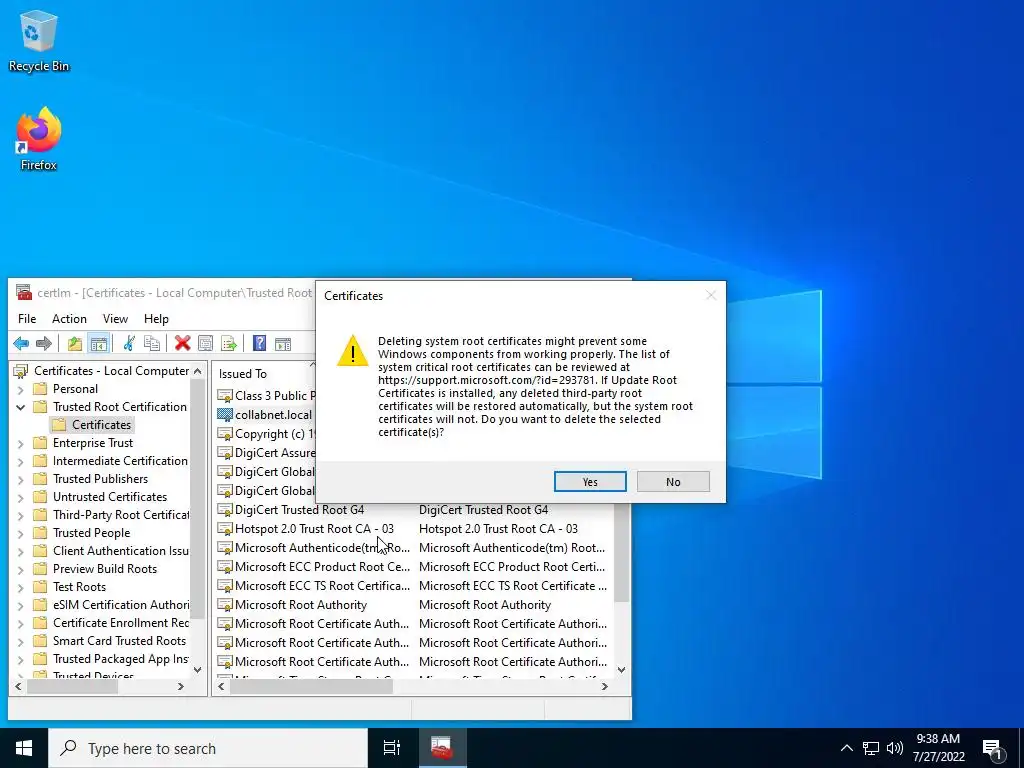Click the certlm icon in the window title bar
Viewport: 1024px width, 768px height.
(24, 293)
